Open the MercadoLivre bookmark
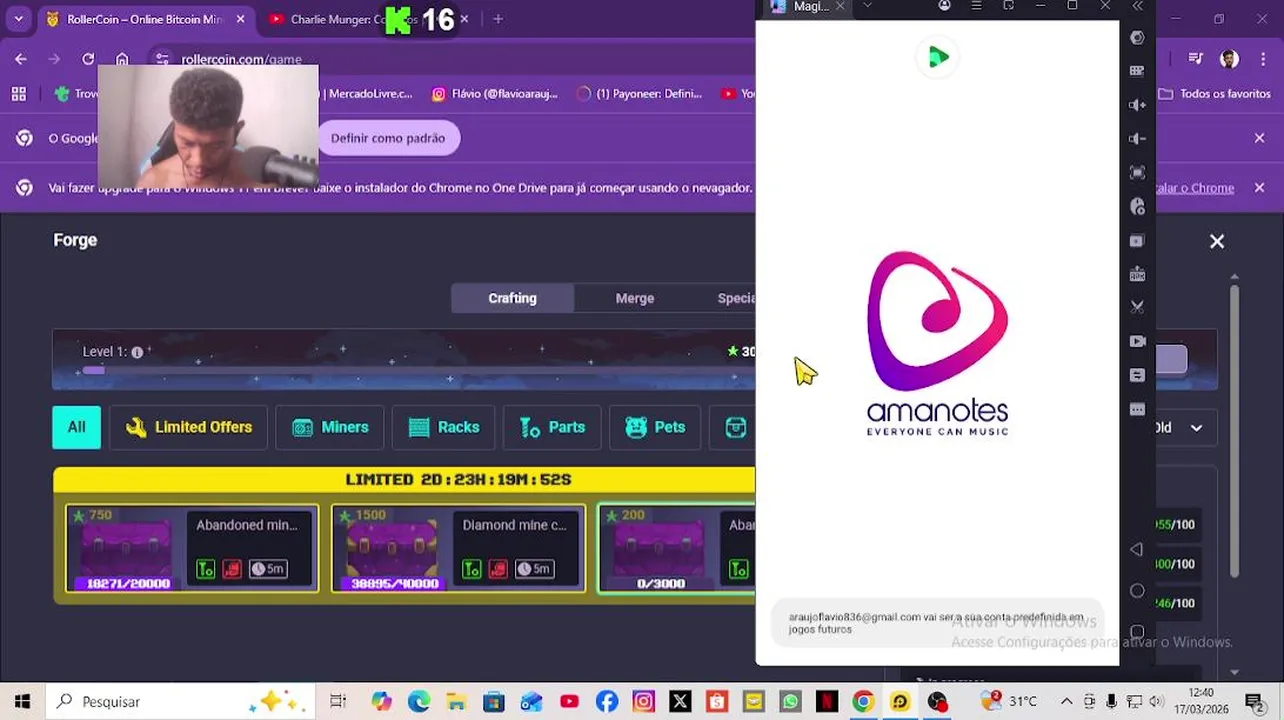Image resolution: width=1284 pixels, height=720 pixels. pyautogui.click(x=368, y=94)
